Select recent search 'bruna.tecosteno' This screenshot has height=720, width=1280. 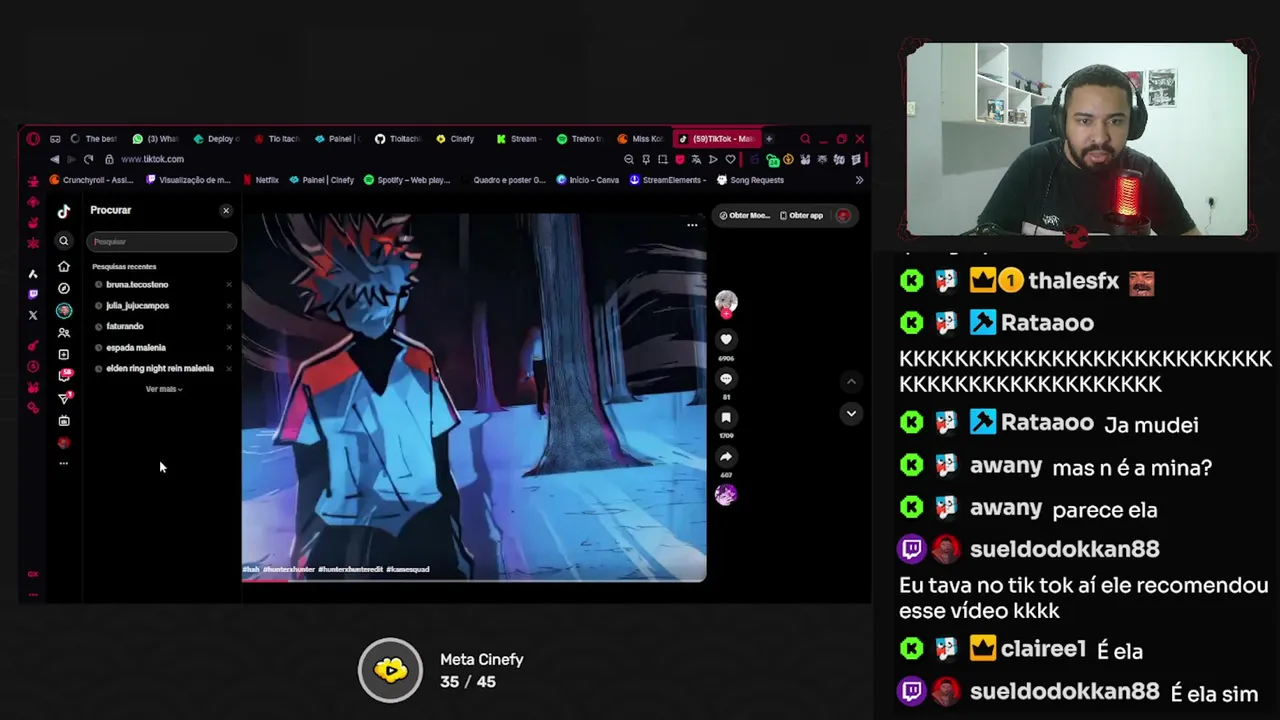coord(137,285)
